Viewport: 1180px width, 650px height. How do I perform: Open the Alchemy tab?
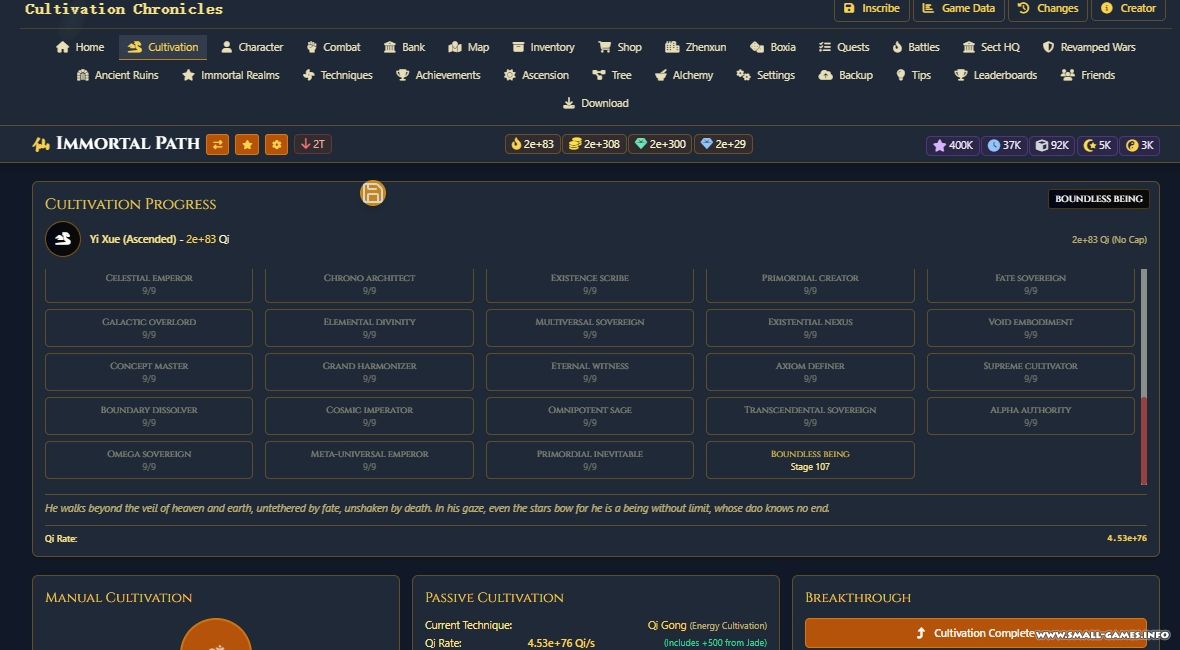coord(683,75)
